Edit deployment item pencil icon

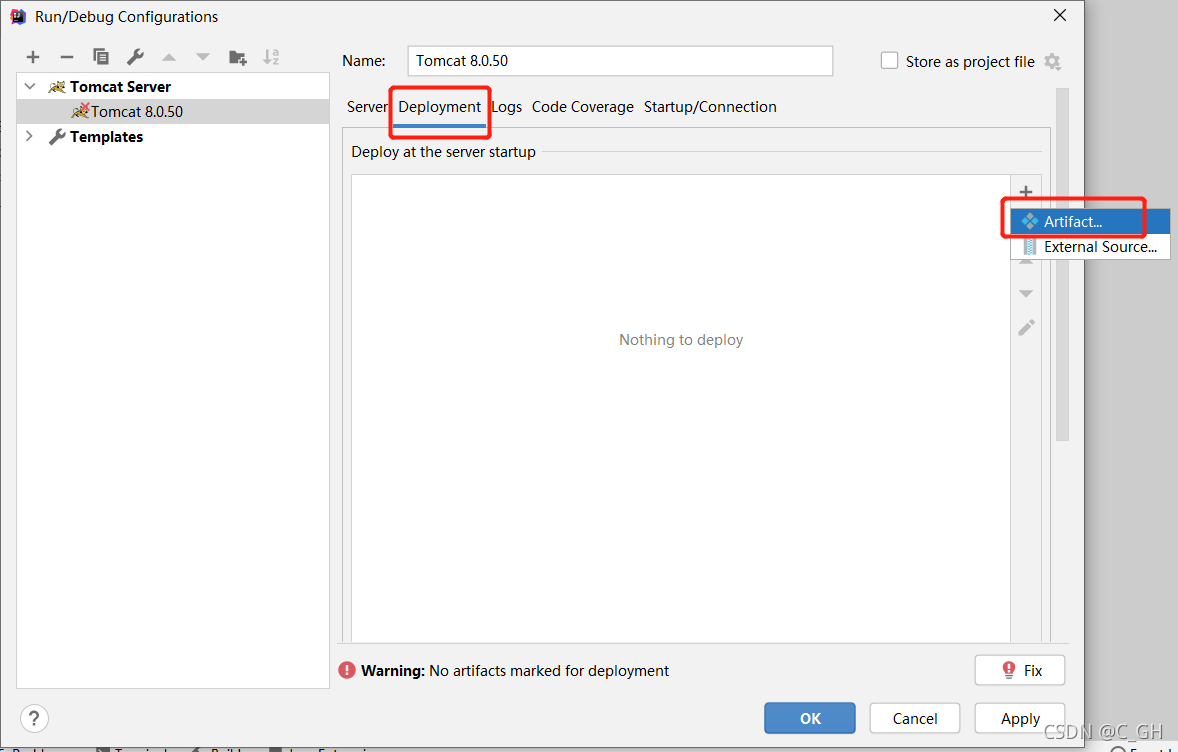tap(1026, 328)
